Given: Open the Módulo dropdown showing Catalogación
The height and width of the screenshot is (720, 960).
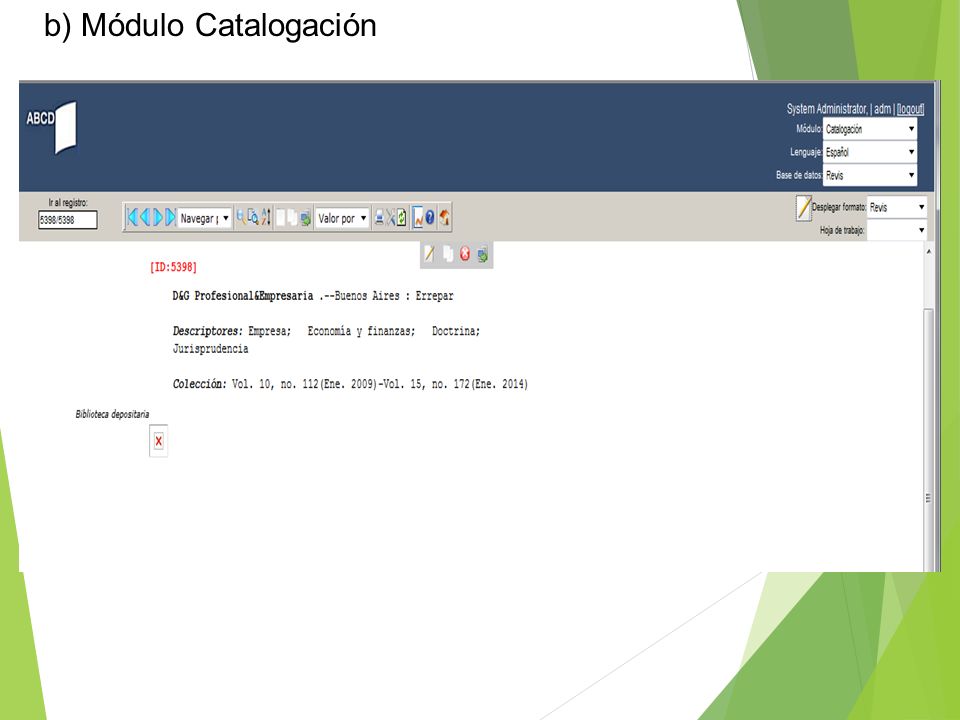Looking at the screenshot, I should tap(869, 129).
